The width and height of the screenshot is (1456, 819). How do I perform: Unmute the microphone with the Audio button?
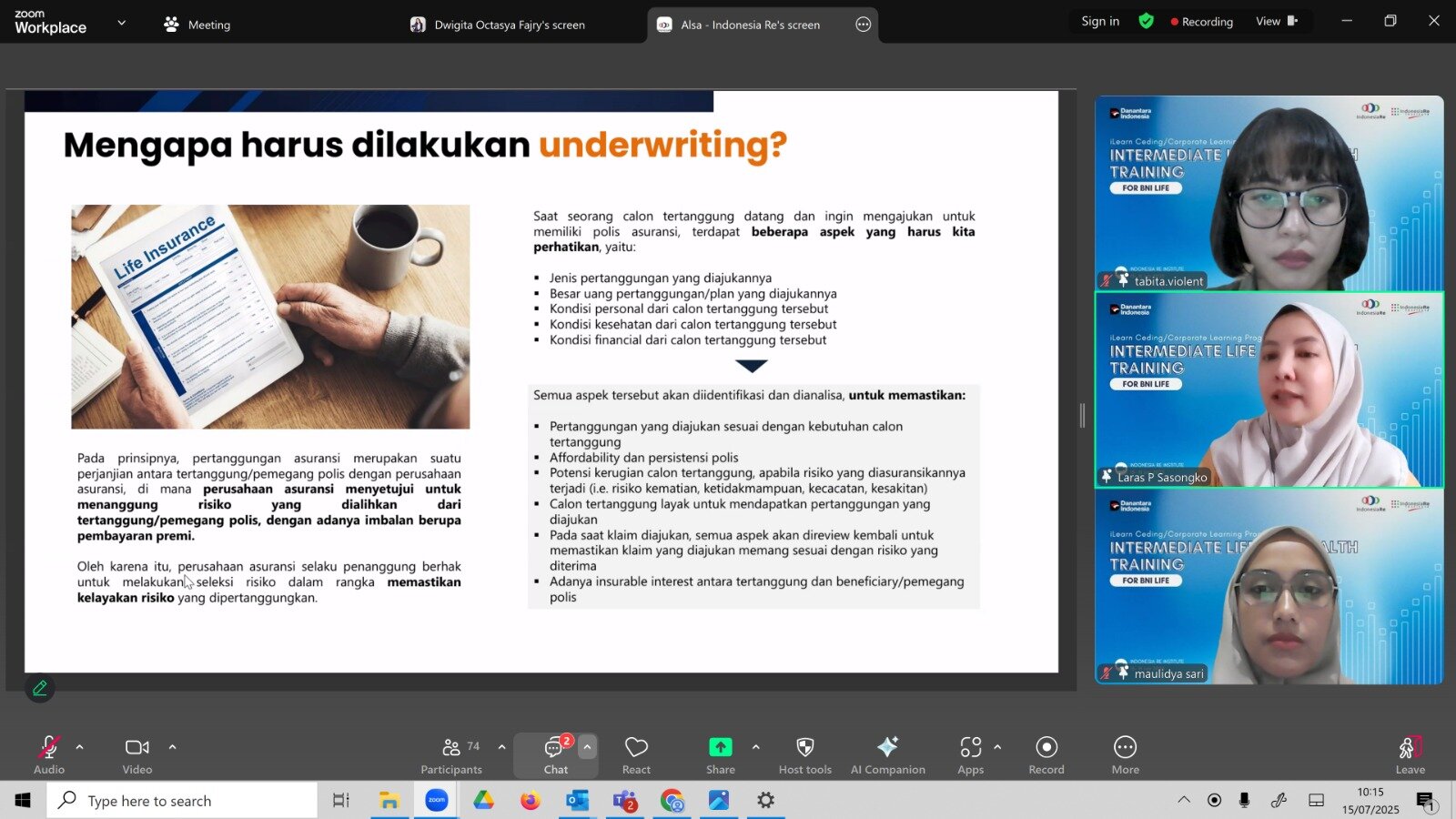[x=49, y=755]
